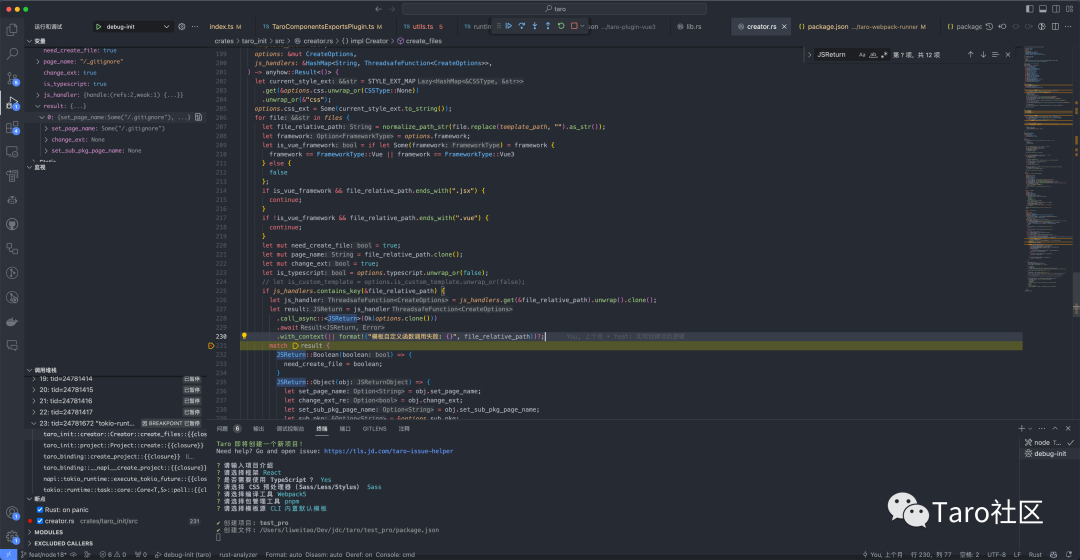The width and height of the screenshot is (1080, 560).
Task: Collapse the result variable
Action: tap(37, 106)
